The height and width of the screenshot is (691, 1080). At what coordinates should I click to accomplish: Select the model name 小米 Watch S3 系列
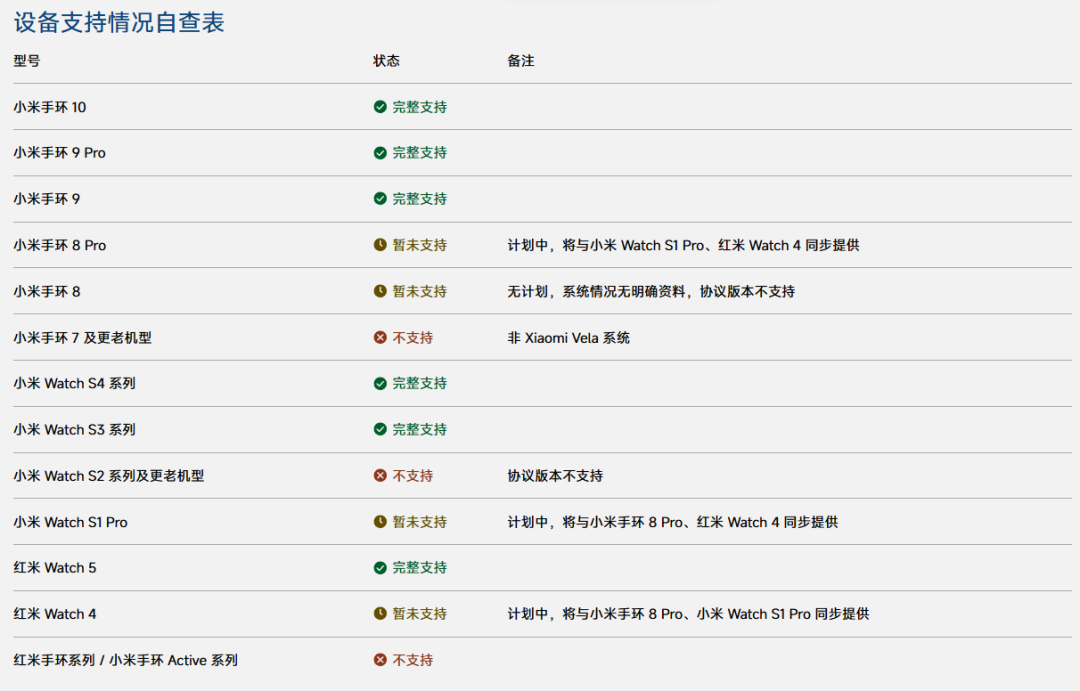[x=74, y=429]
